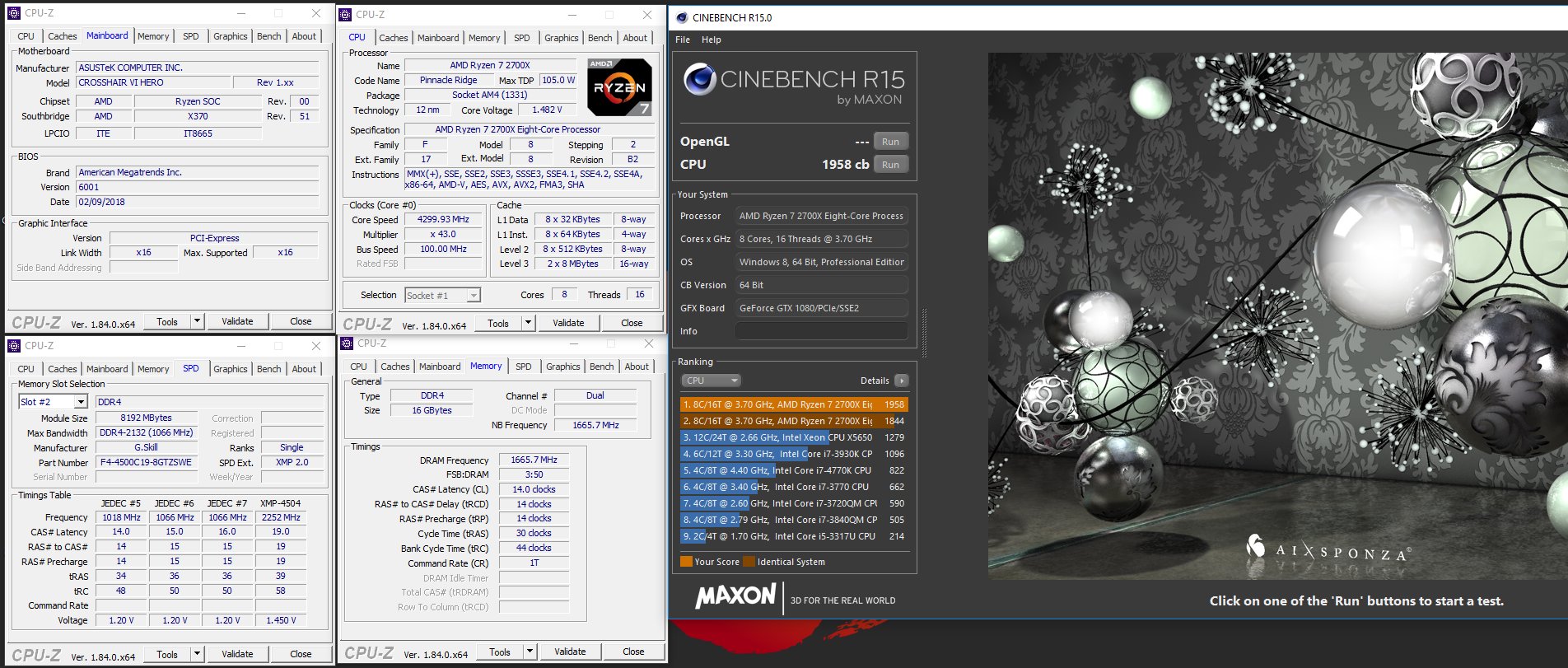Open the Help menu in Cinebench
Image resolution: width=1568 pixels, height=668 pixels.
712,40
